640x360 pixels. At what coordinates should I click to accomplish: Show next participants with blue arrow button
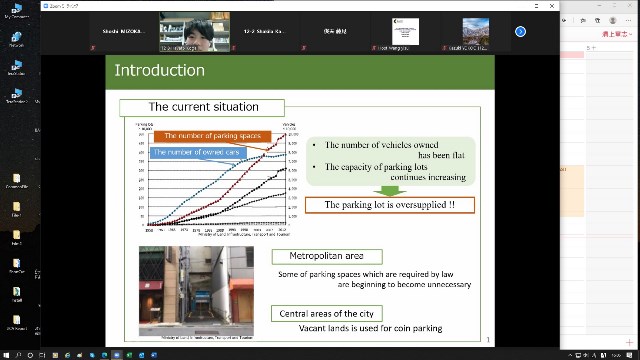pyautogui.click(x=520, y=31)
